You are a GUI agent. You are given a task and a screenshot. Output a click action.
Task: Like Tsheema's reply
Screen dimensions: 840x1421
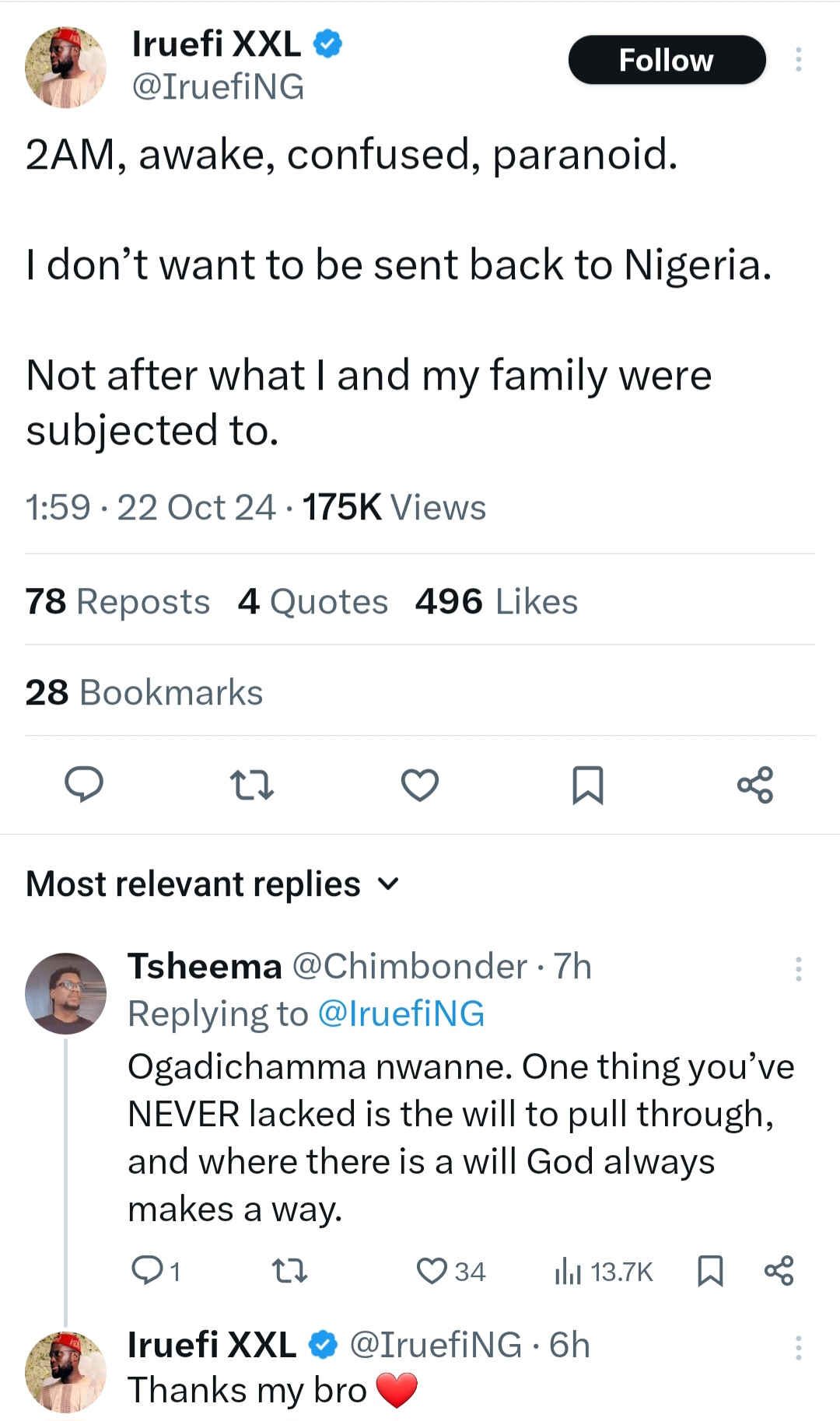point(432,1271)
